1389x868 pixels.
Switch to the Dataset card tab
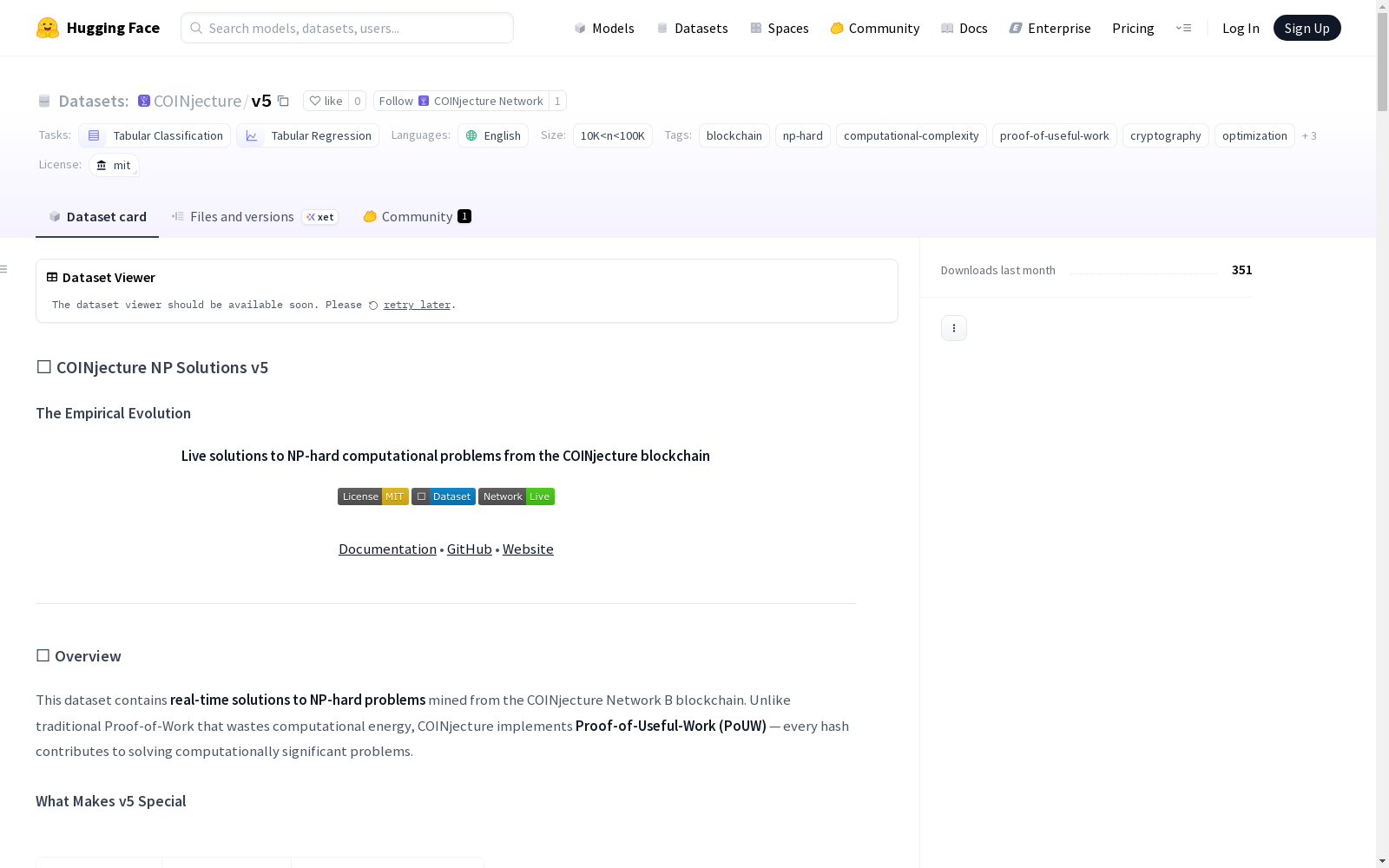(97, 217)
